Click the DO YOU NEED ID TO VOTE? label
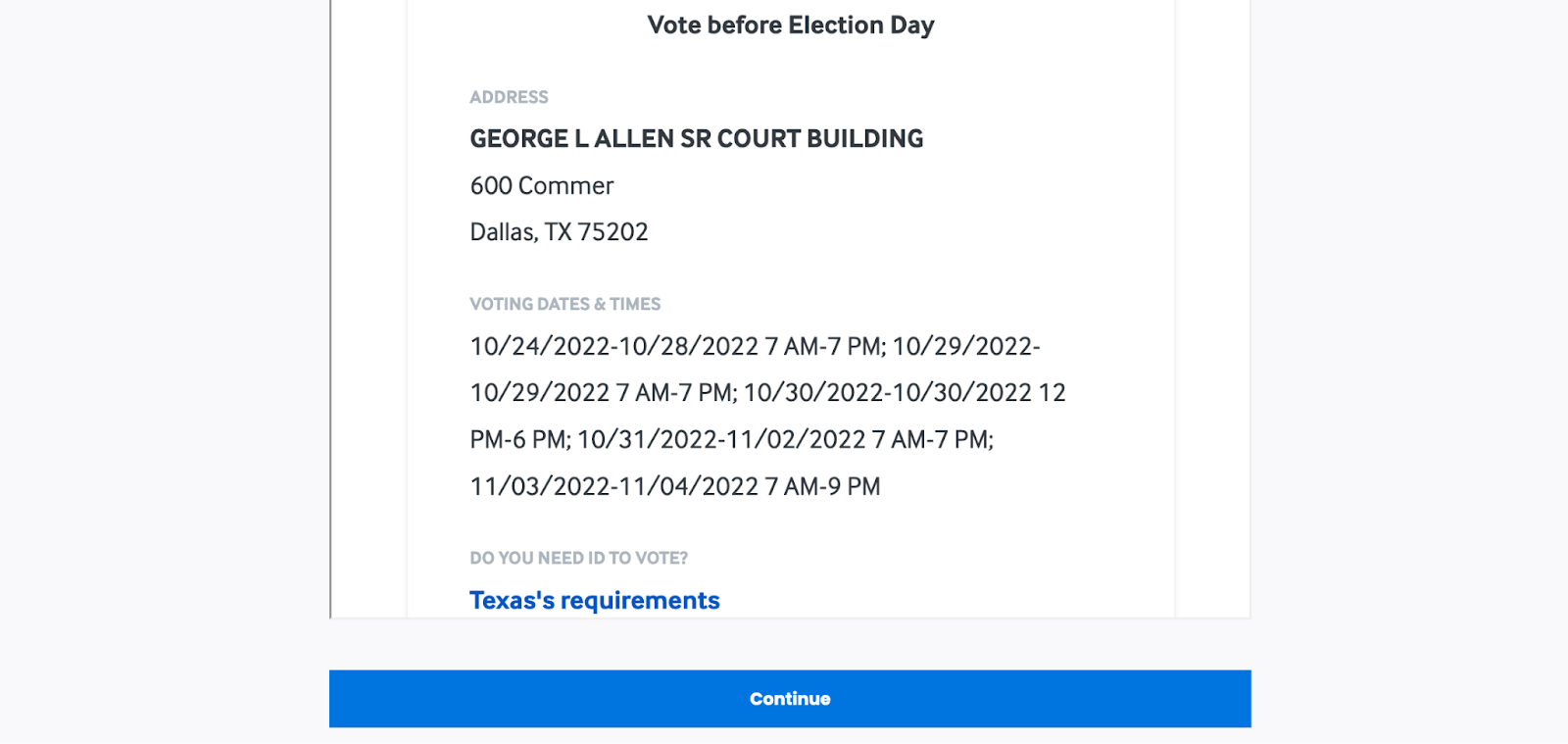 [578, 558]
